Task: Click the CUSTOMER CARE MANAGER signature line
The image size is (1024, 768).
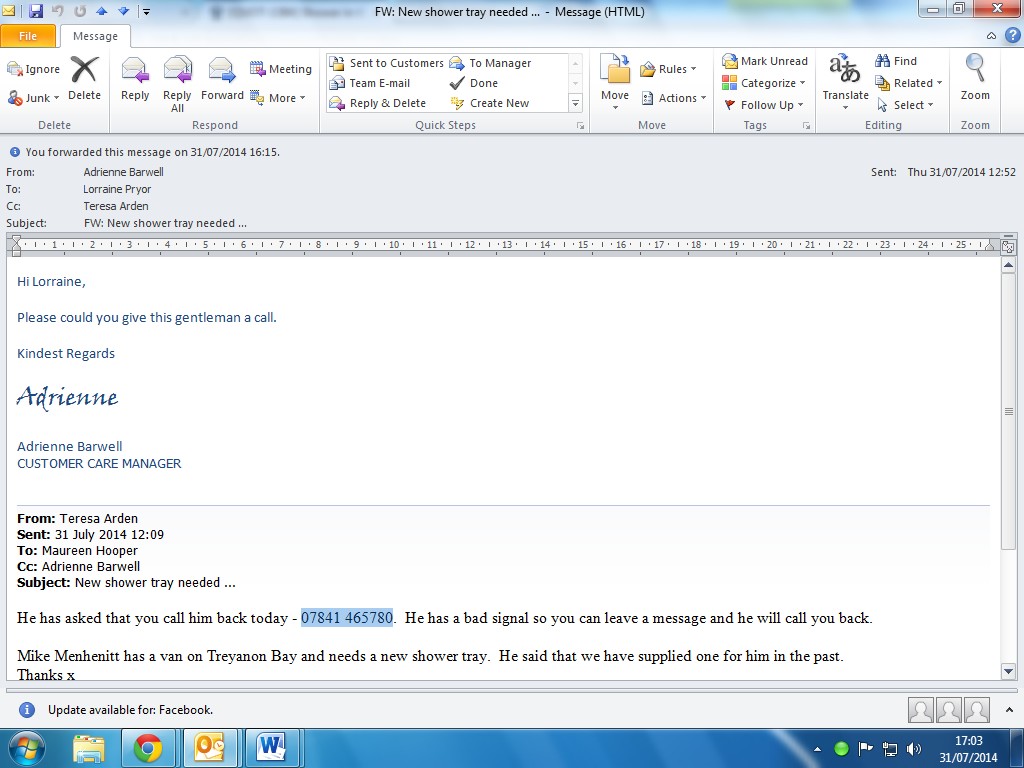Action: (x=99, y=464)
